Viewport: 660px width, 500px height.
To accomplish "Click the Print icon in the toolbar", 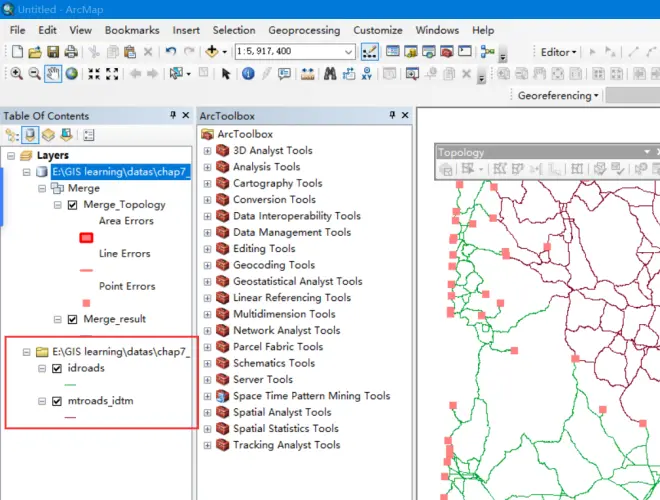I will click(x=71, y=52).
